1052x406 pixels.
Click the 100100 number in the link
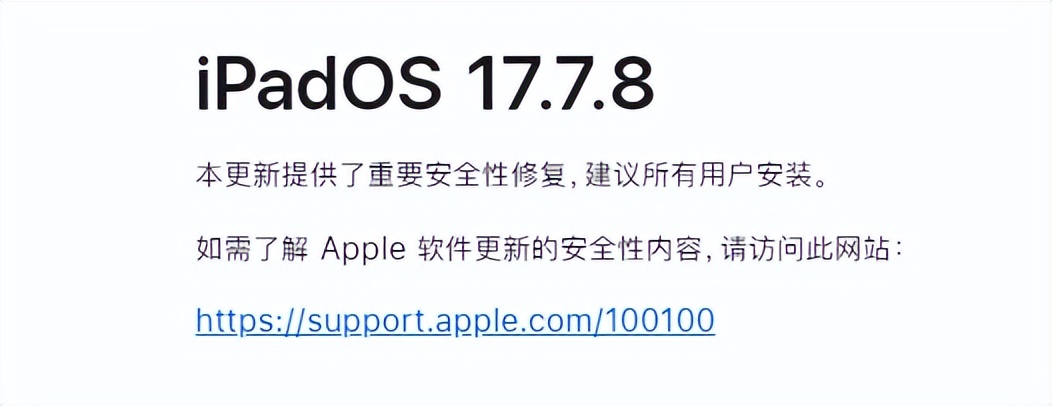(660, 320)
